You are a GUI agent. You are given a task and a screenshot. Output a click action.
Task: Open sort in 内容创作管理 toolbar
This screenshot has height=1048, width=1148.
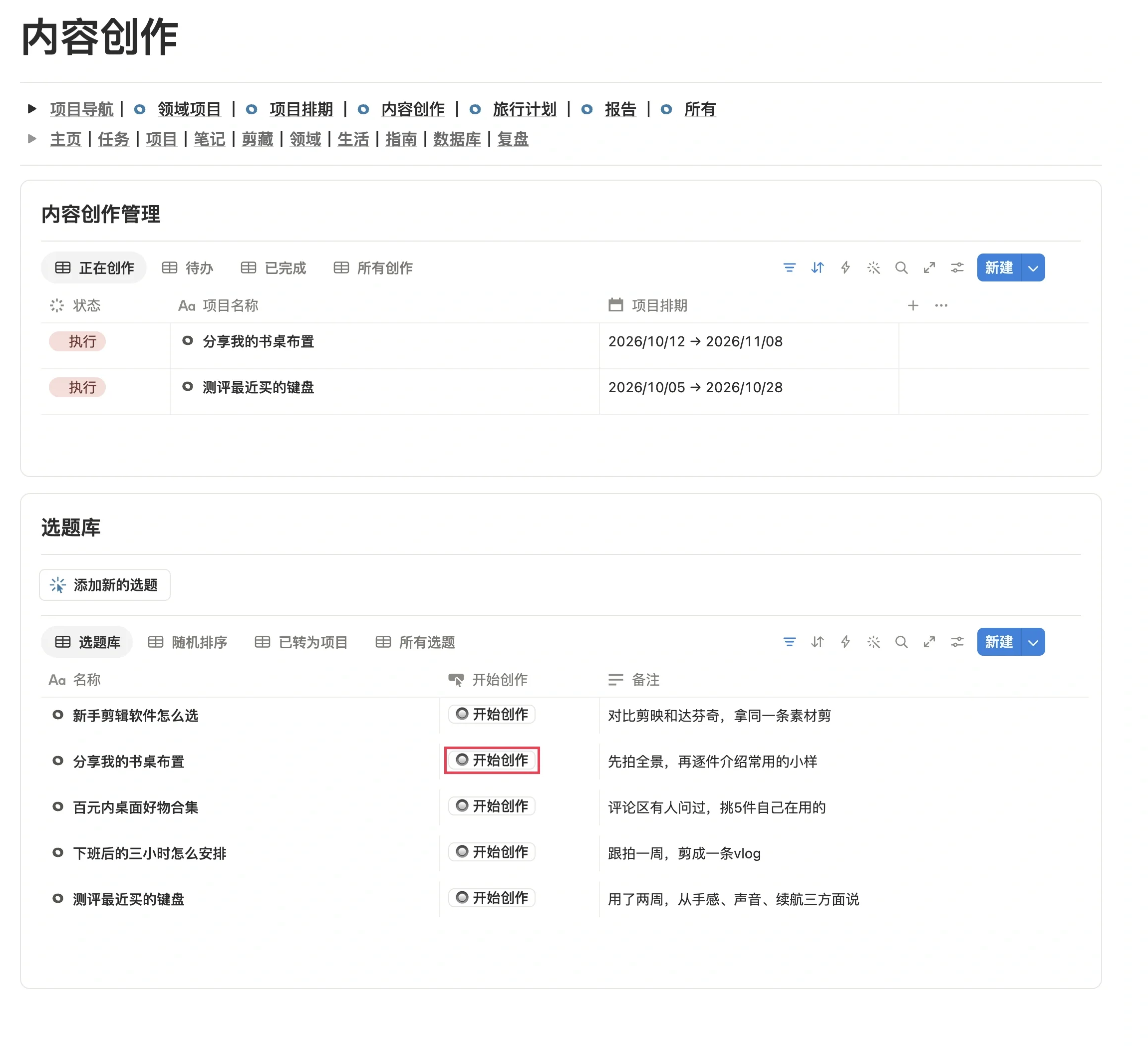click(817, 267)
